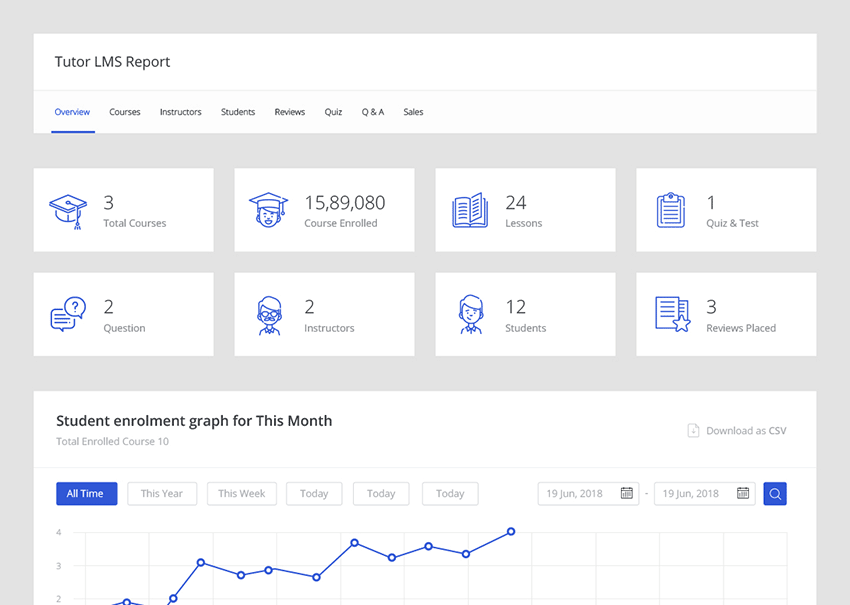This screenshot has width=850, height=605.
Task: Click the graduate student icon beside Course Enrolled
Action: tap(268, 209)
